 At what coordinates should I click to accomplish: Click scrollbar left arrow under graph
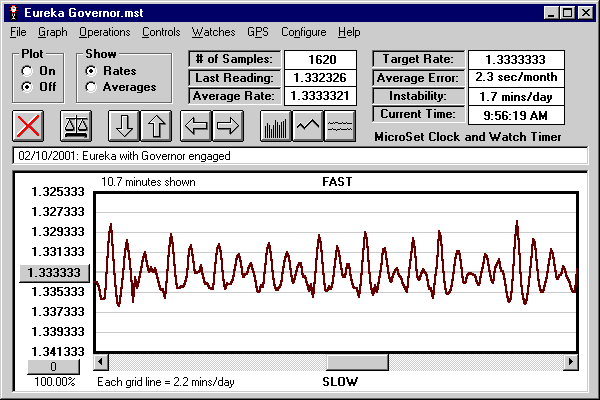click(101, 362)
